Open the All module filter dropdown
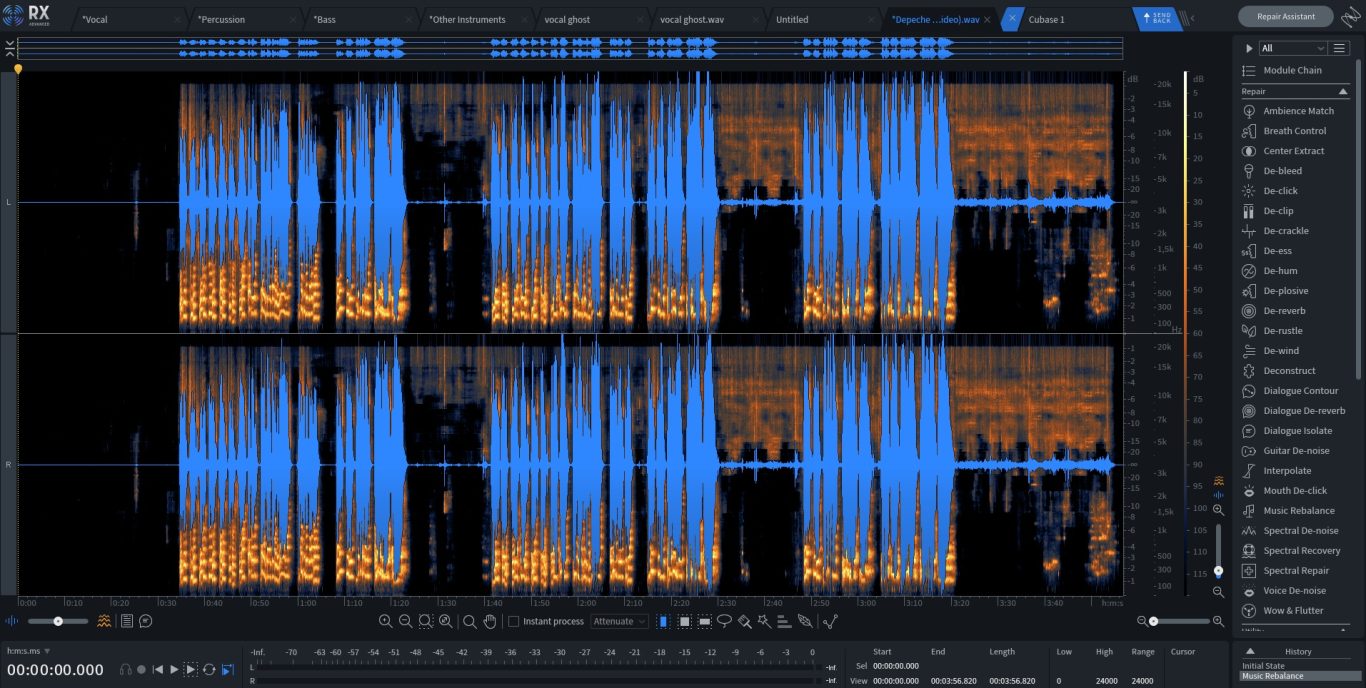This screenshot has height=688, width=1366. 1292,48
